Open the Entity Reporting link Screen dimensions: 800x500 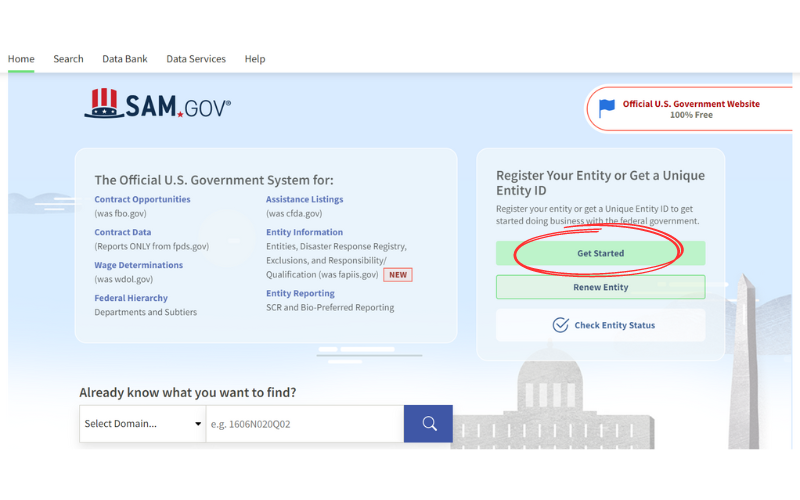pyautogui.click(x=300, y=293)
